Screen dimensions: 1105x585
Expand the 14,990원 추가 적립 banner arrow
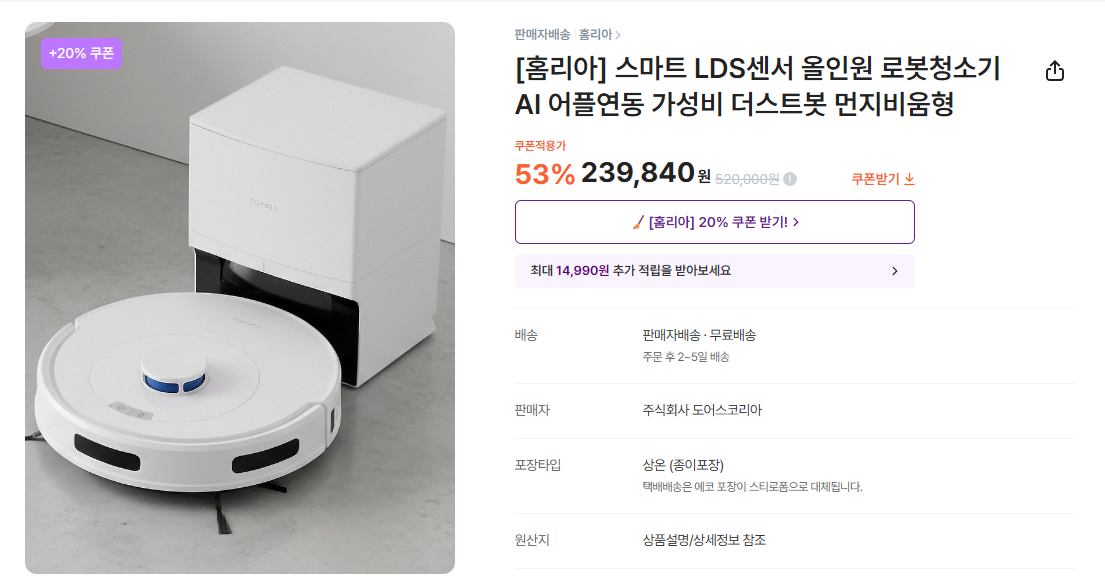point(894,271)
